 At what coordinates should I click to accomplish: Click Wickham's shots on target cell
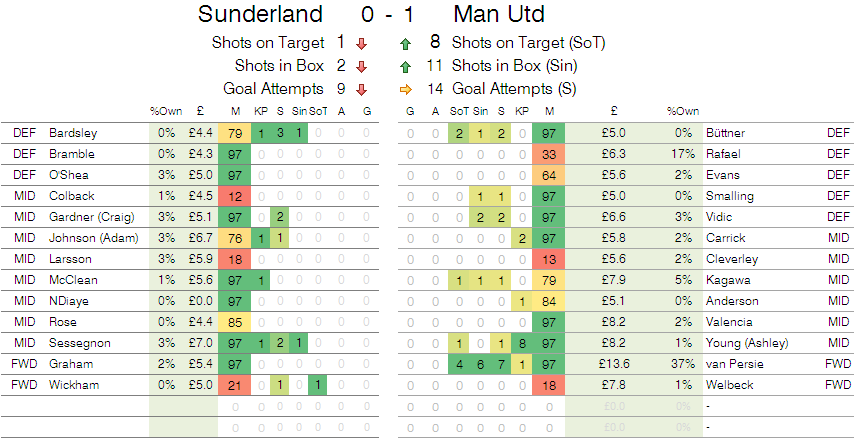pyautogui.click(x=318, y=385)
